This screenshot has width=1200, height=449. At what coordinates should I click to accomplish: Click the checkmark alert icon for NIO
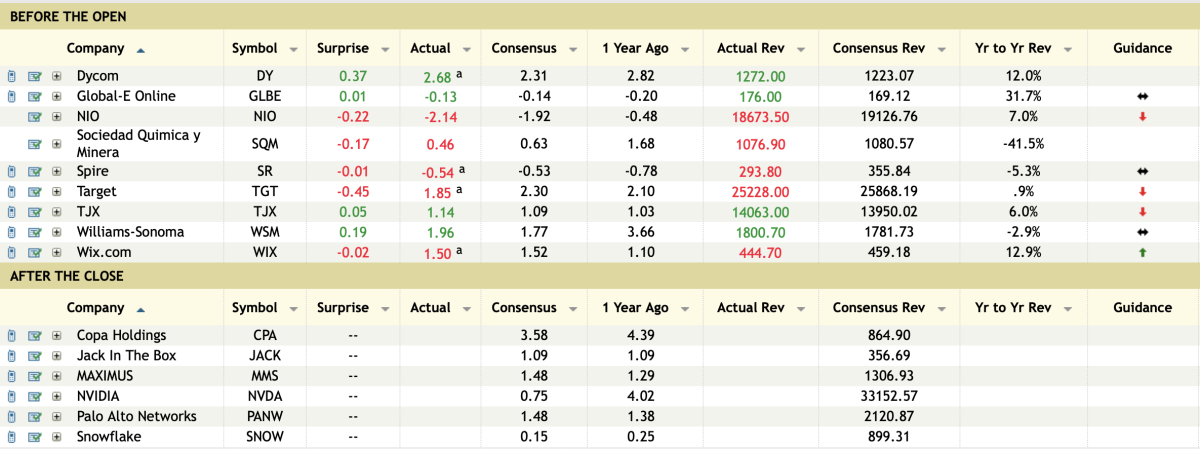pos(35,116)
